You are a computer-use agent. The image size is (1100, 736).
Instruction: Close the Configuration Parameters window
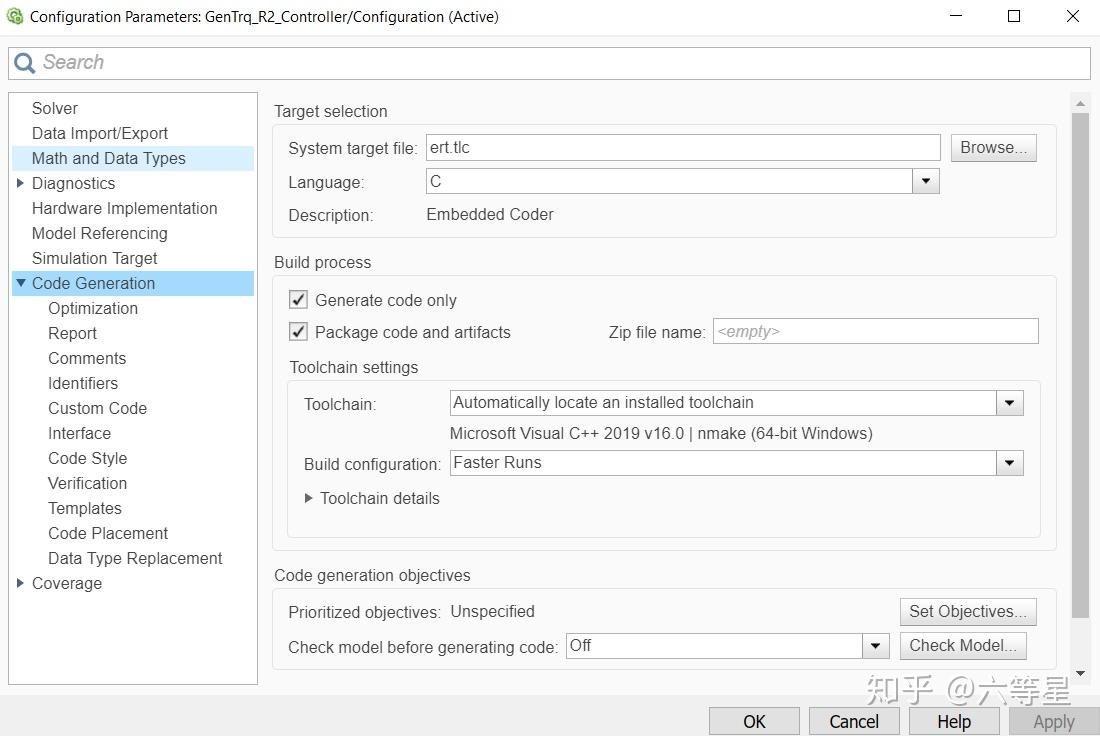click(1073, 16)
